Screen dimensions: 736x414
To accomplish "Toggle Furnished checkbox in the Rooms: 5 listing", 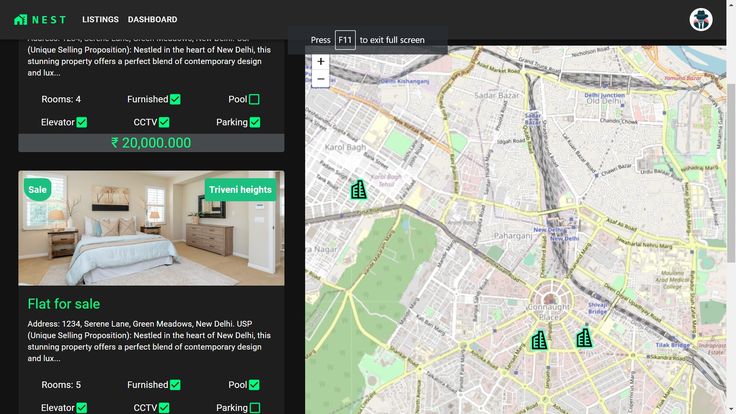I will (175, 385).
